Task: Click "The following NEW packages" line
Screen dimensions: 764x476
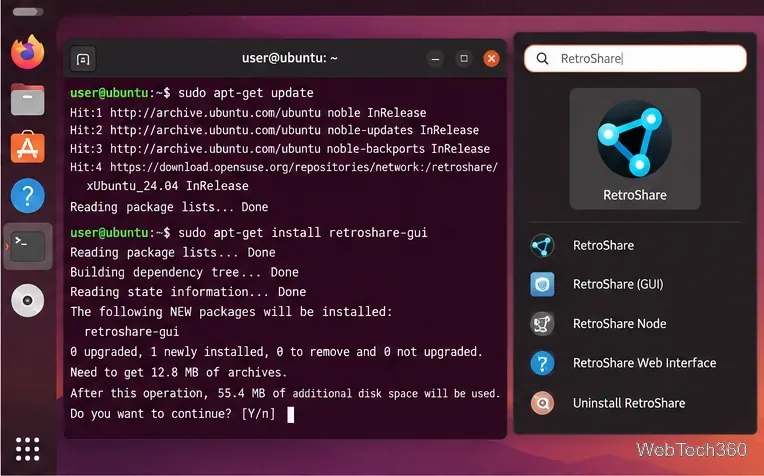Action: pyautogui.click(x=231, y=312)
